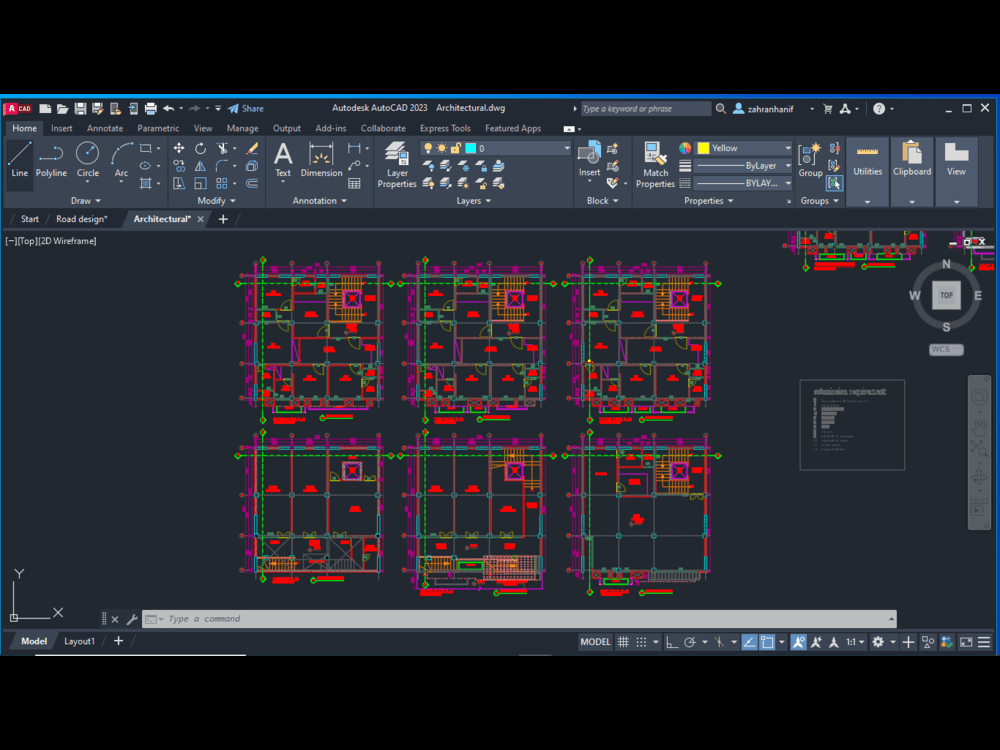Toggle 2D object snap in status bar
This screenshot has height=750, width=1000.
pyautogui.click(x=767, y=642)
